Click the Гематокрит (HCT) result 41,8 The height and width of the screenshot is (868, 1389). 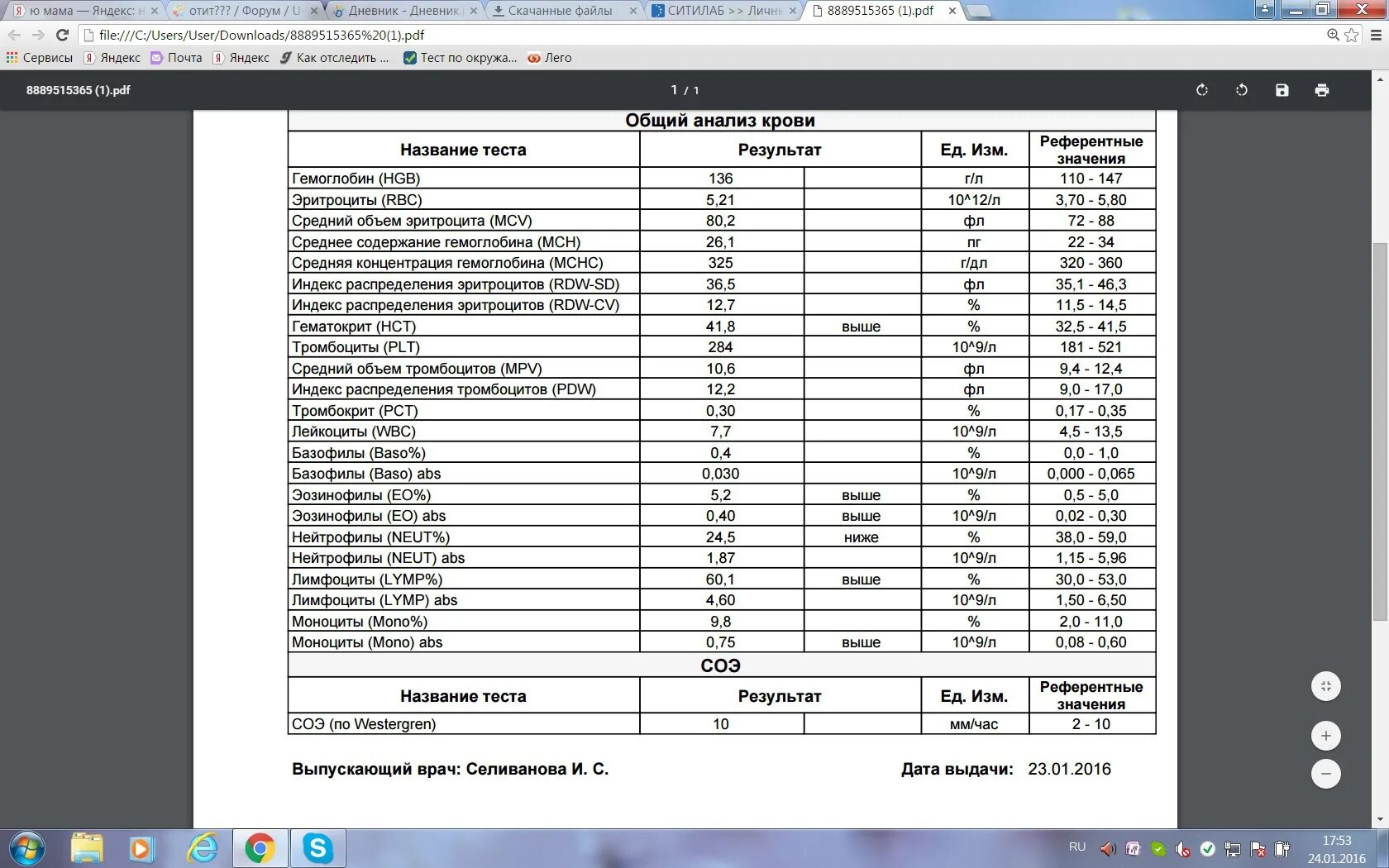click(x=720, y=327)
